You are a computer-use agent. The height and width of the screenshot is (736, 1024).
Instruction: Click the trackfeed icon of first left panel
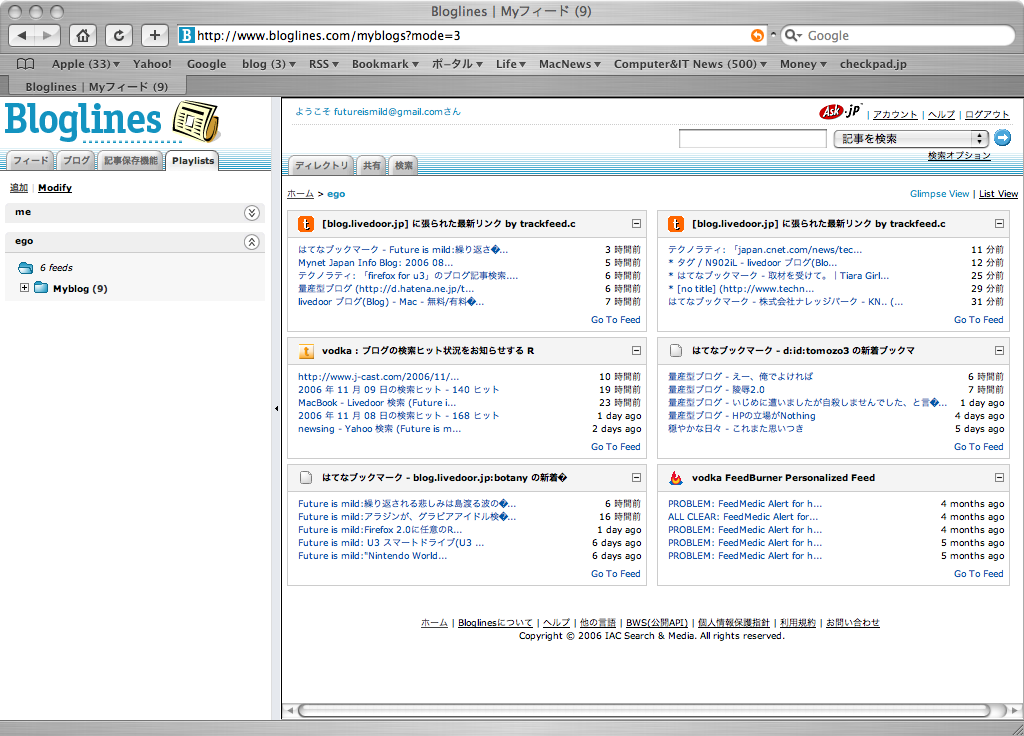[306, 224]
